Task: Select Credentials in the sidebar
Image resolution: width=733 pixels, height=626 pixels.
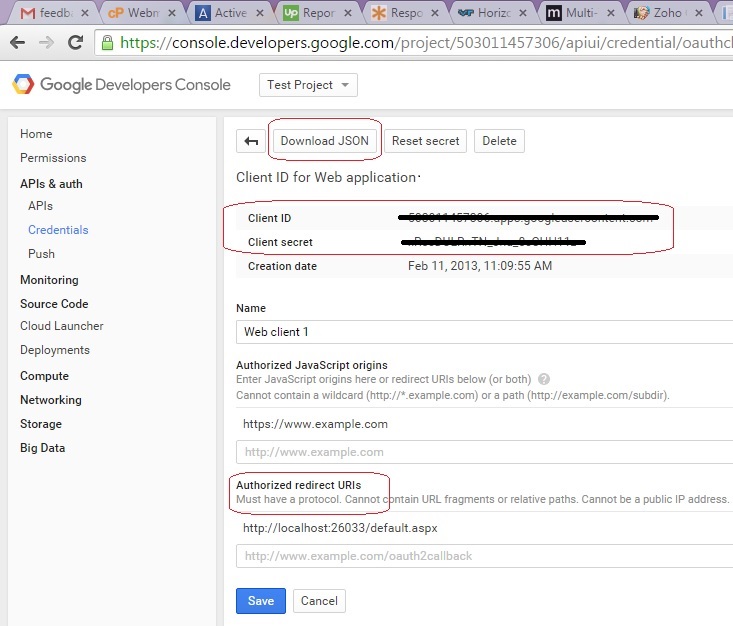Action: click(x=58, y=230)
